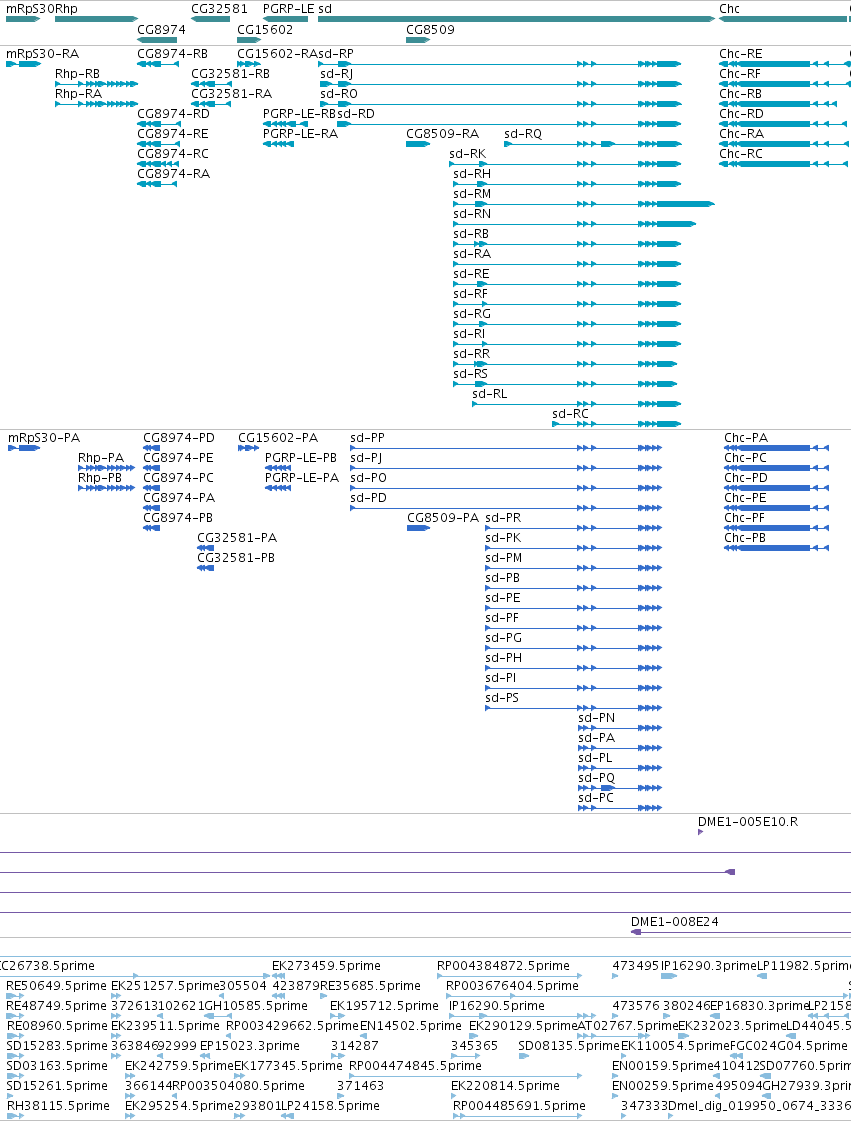This screenshot has width=851, height=1121.
Task: Select the SD03163.5prime EST label
Action: click(56, 1067)
